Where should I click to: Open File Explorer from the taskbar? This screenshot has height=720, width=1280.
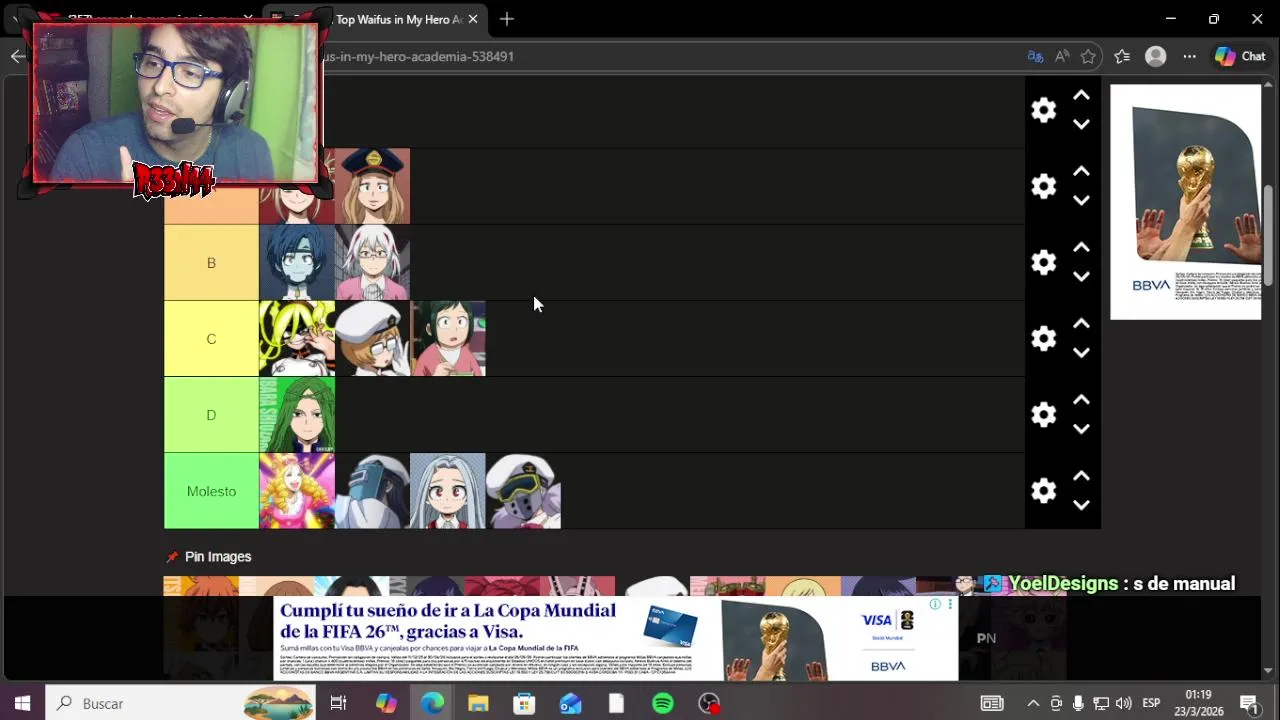click(478, 703)
